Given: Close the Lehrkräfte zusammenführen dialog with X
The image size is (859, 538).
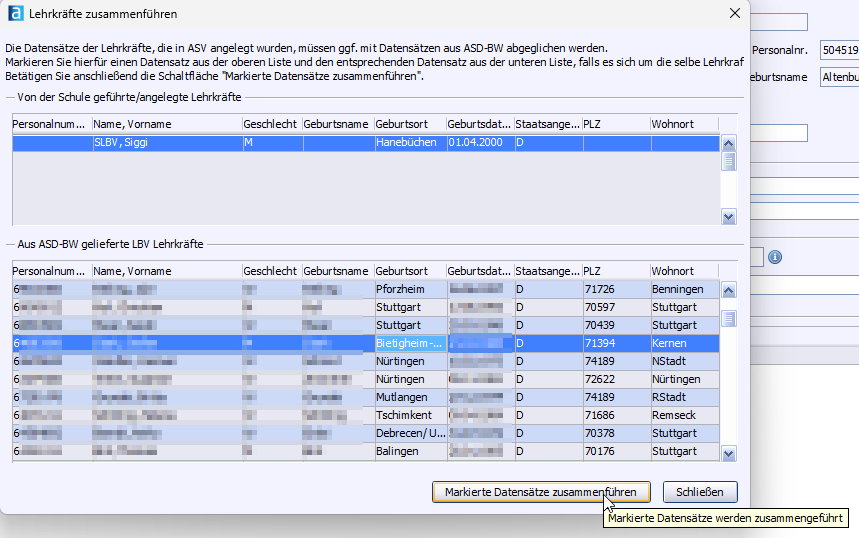Looking at the screenshot, I should (x=735, y=14).
